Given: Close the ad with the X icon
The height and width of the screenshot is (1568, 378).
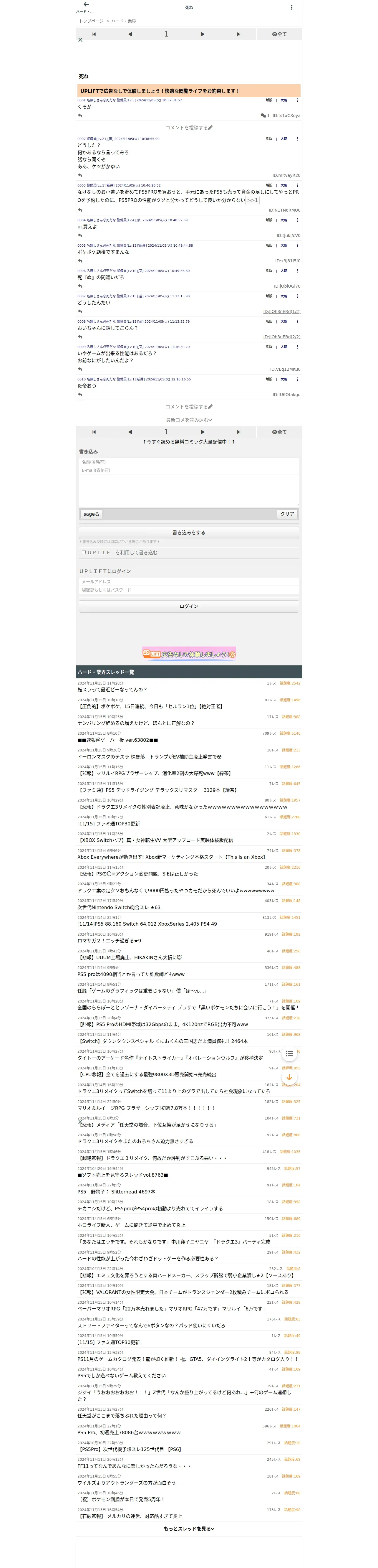Looking at the screenshot, I should pos(80,39).
